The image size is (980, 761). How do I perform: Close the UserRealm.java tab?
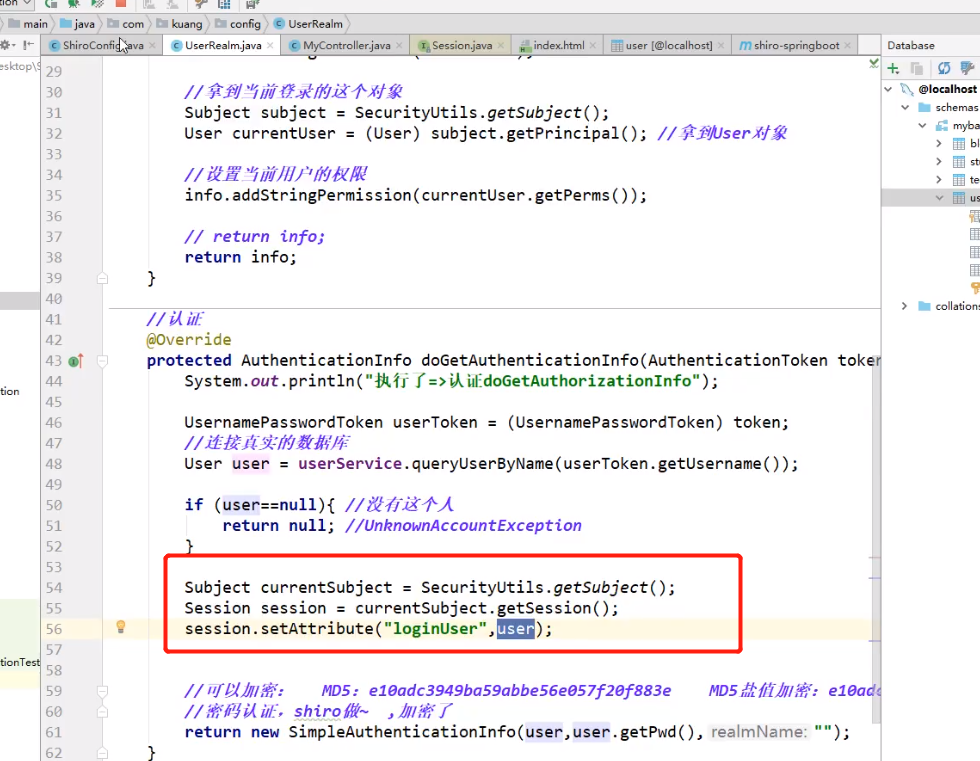point(271,46)
